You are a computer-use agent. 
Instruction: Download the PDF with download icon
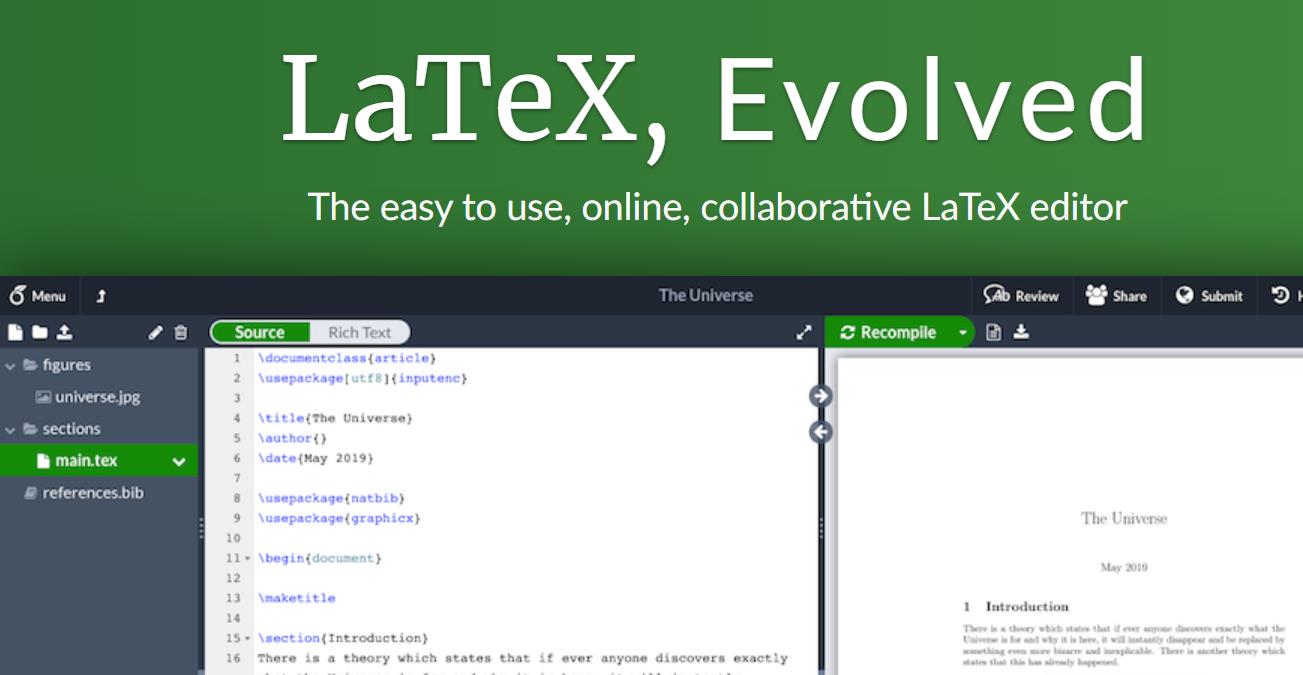(x=1021, y=333)
